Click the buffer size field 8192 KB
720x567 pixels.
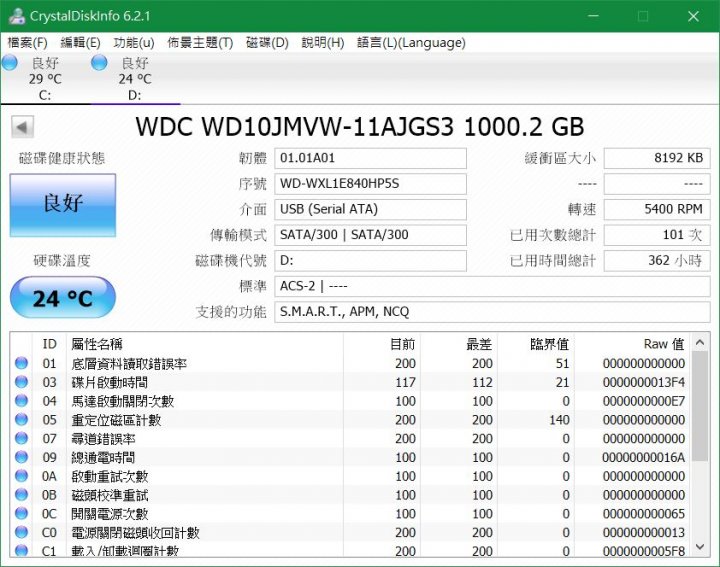click(x=657, y=158)
